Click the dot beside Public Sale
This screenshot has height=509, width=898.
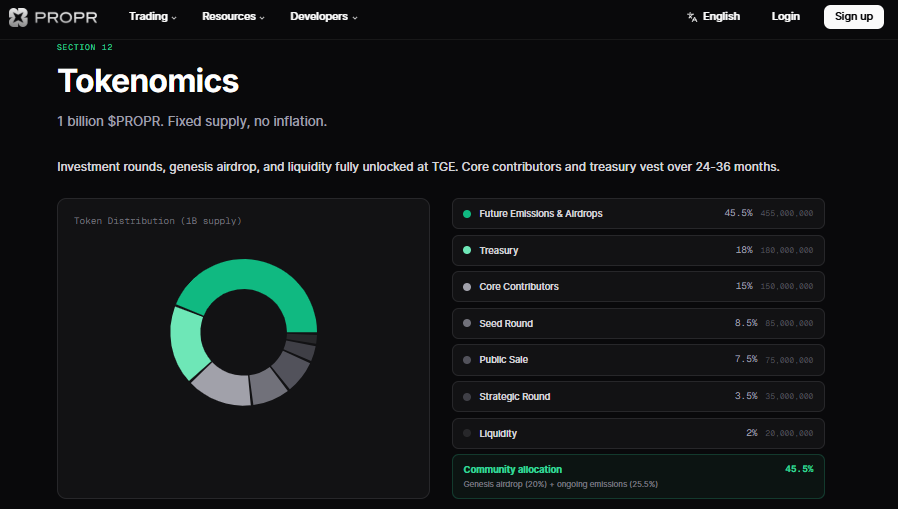pyautogui.click(x=467, y=360)
